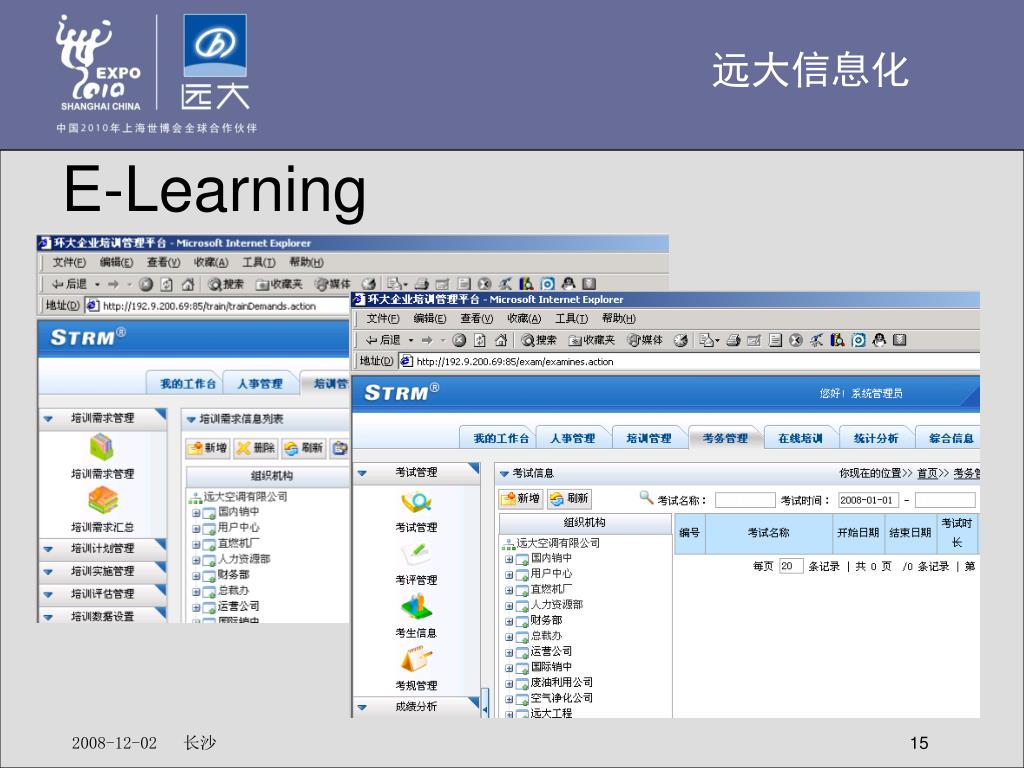Screen dimensions: 1024x768
Task: Click 刷新 button in back training window
Action: click(x=304, y=448)
